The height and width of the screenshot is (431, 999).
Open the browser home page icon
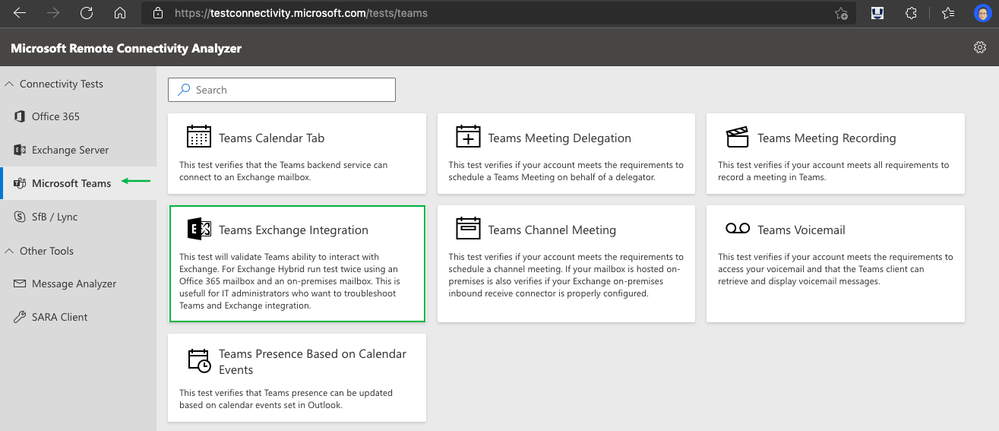(x=120, y=13)
